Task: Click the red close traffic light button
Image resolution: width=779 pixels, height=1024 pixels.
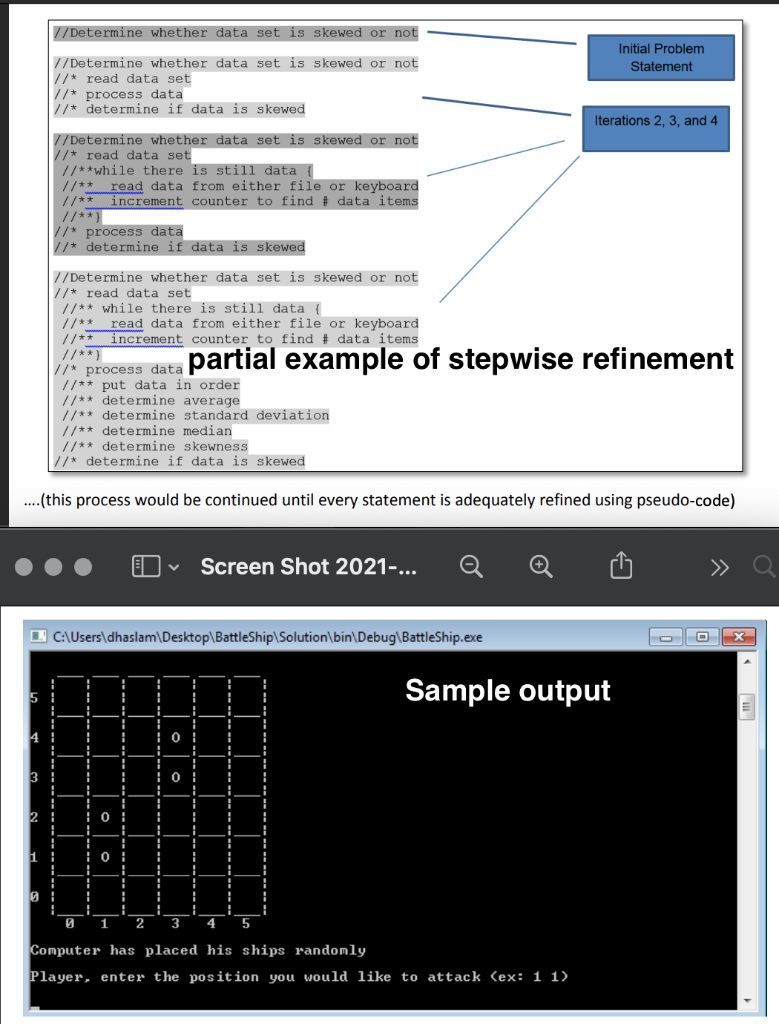Action: 24,567
